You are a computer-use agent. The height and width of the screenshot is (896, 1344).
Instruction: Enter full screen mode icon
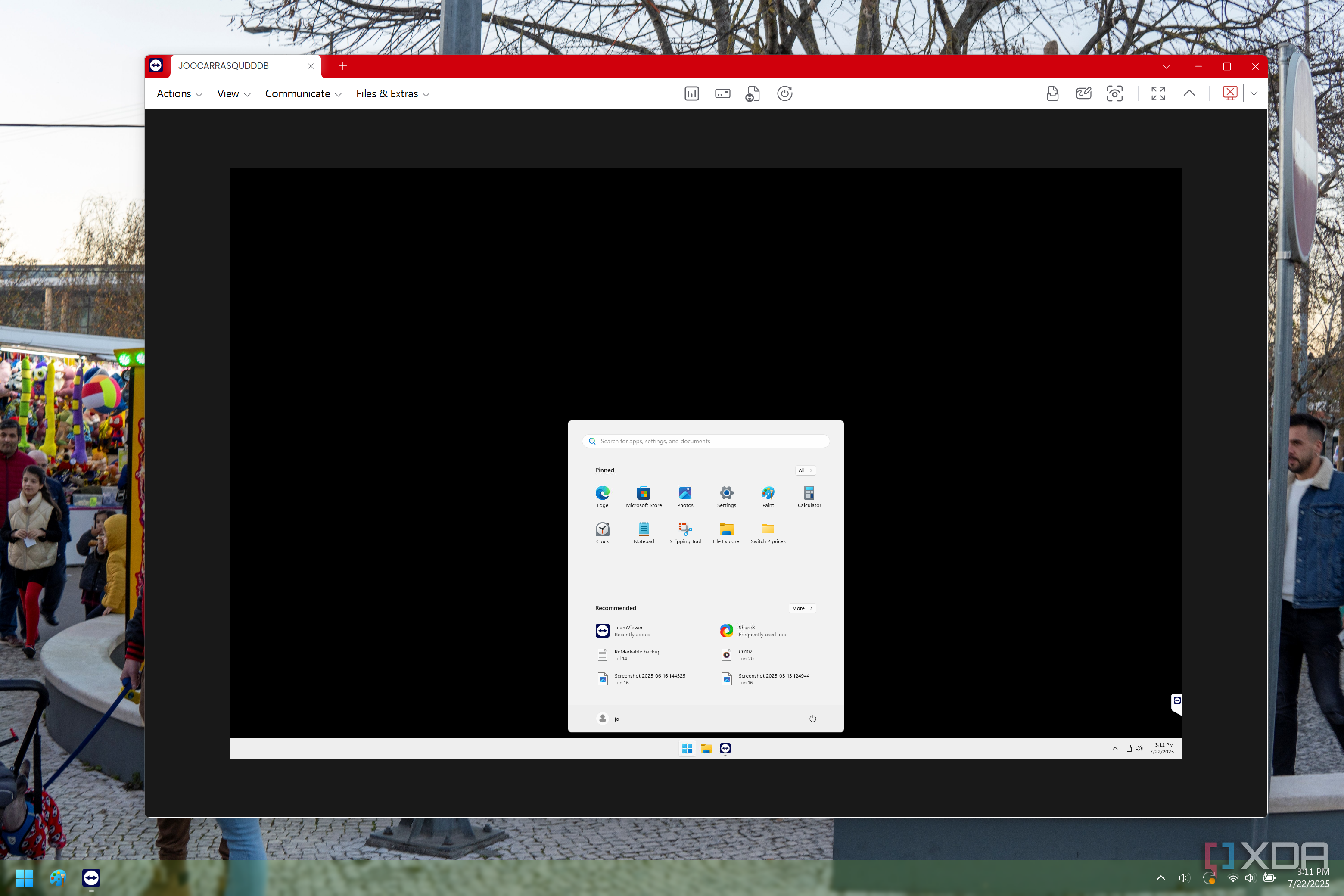(x=1158, y=94)
